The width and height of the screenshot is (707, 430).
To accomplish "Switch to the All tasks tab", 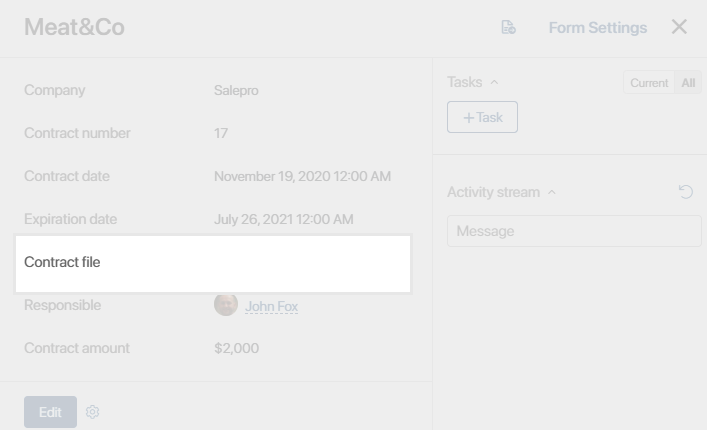I will [x=688, y=82].
